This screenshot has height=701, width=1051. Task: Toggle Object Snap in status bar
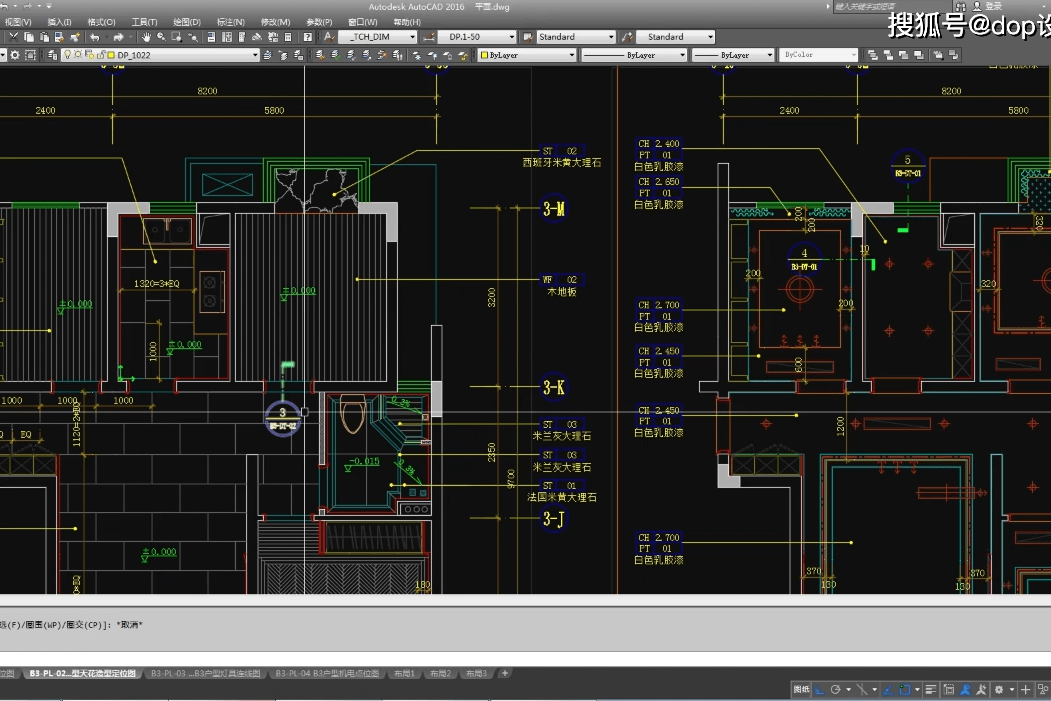[904, 690]
